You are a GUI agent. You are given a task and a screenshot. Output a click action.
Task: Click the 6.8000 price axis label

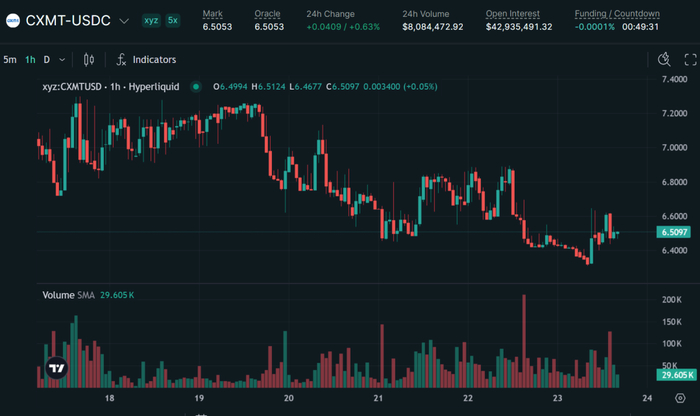pos(675,182)
